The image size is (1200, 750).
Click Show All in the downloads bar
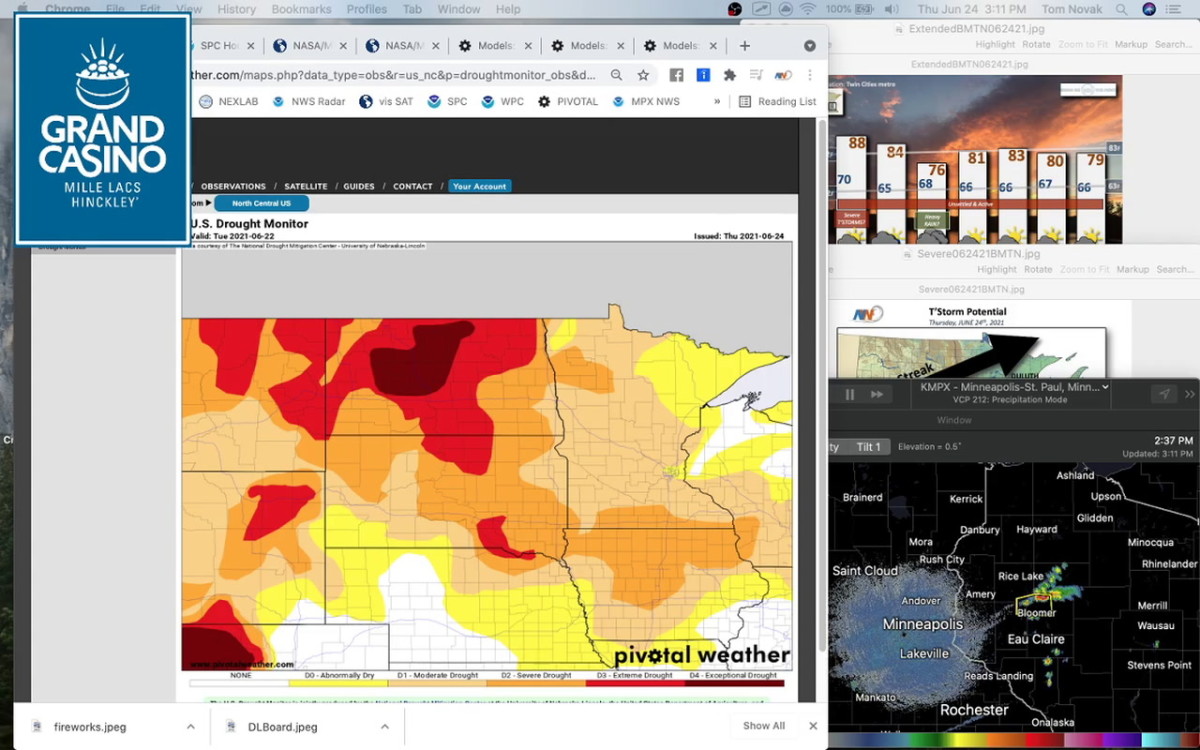(x=763, y=726)
